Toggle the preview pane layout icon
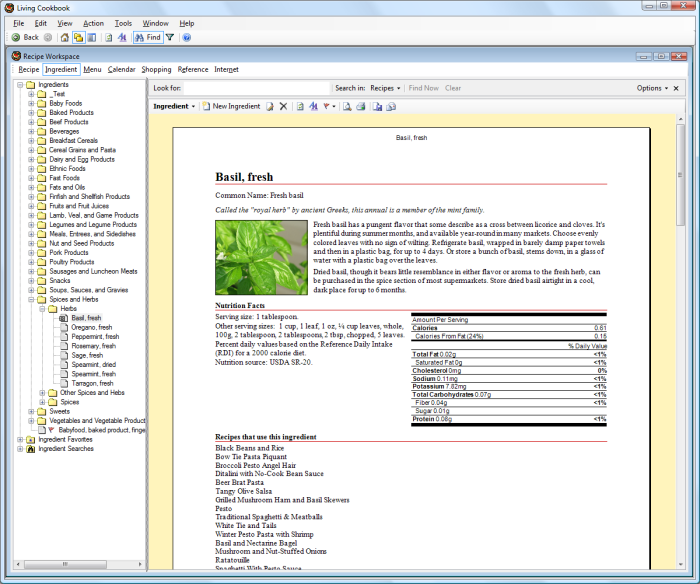Image resolution: width=700 pixels, height=584 pixels. [x=92, y=38]
